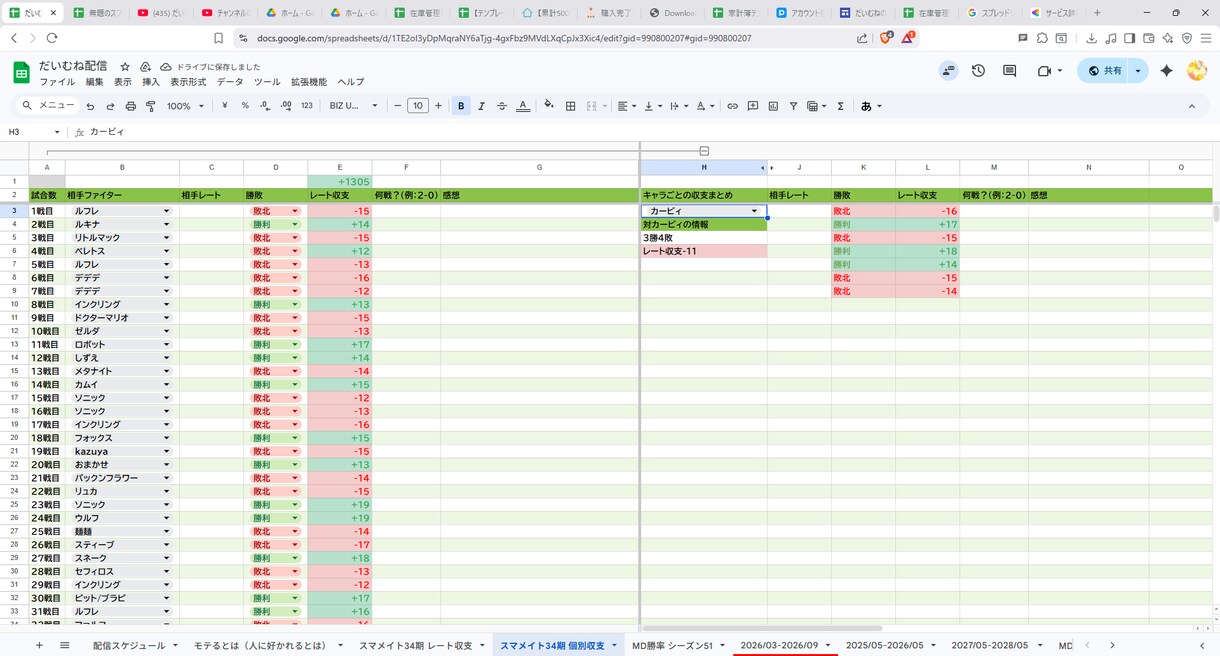This screenshot has width=1220, height=656.
Task: Open the データ menu
Action: [230, 82]
